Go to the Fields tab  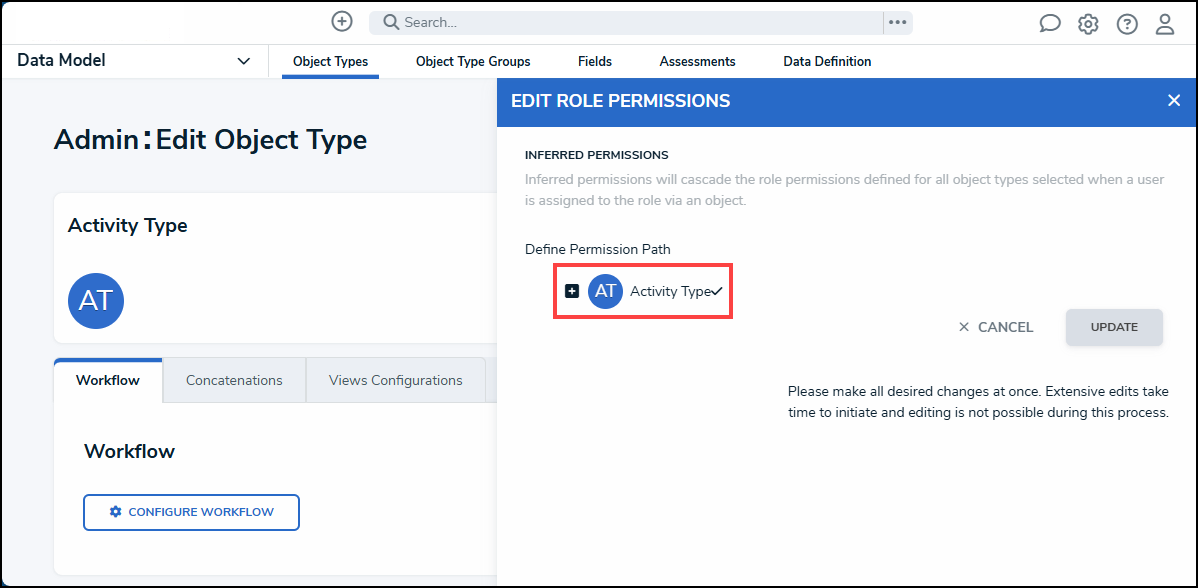coord(595,62)
